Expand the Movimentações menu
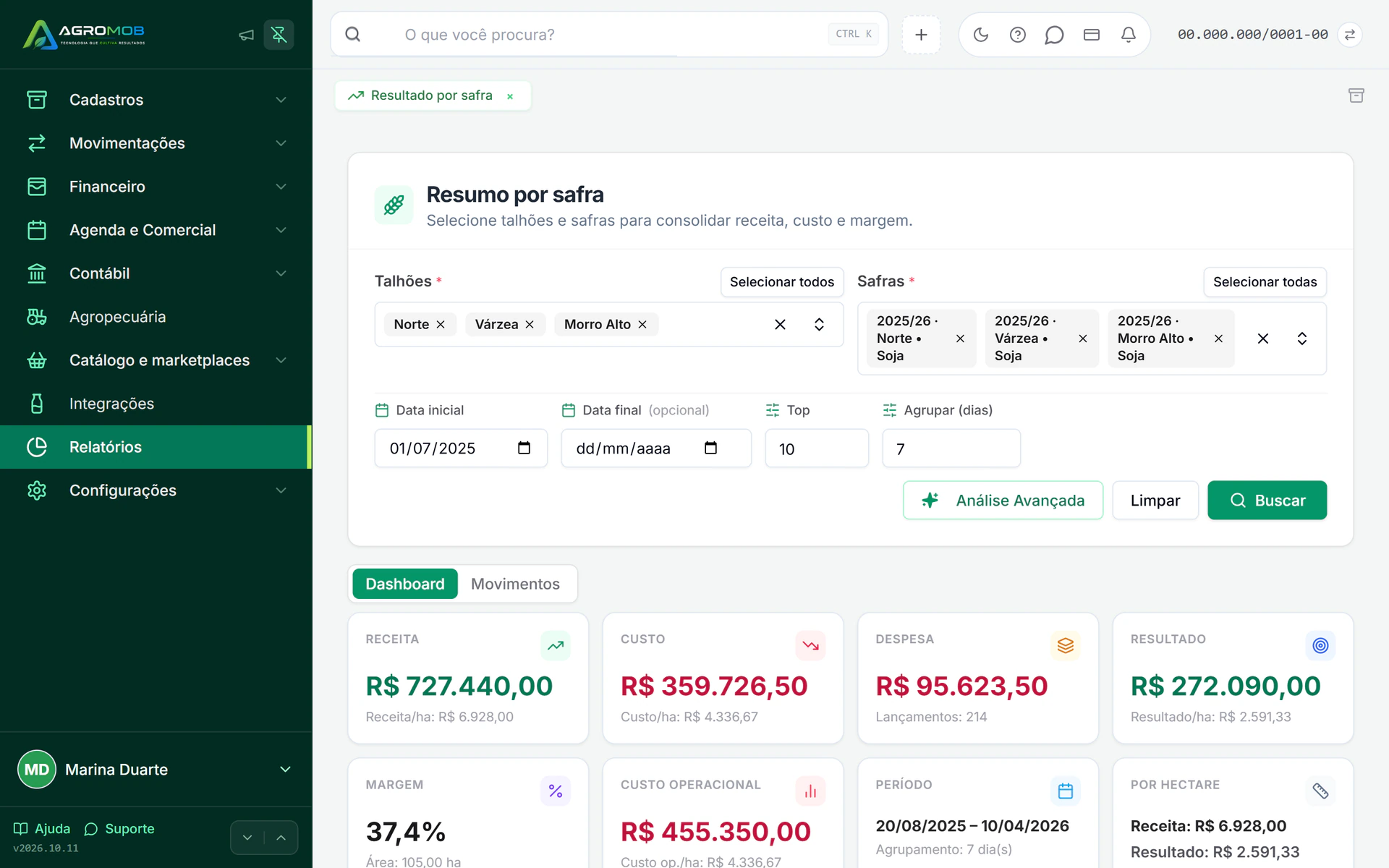The height and width of the screenshot is (868, 1389). [156, 143]
